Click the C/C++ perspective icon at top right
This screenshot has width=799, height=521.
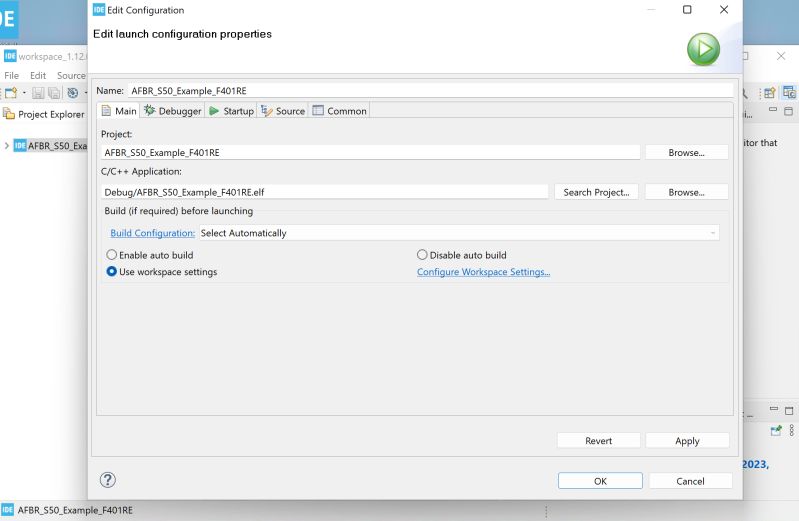point(789,92)
